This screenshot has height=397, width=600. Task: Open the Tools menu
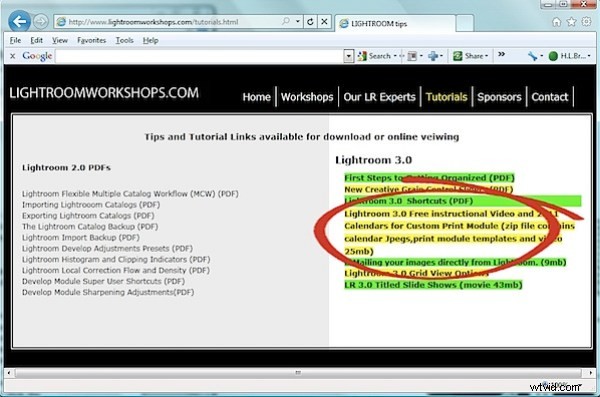(x=125, y=40)
